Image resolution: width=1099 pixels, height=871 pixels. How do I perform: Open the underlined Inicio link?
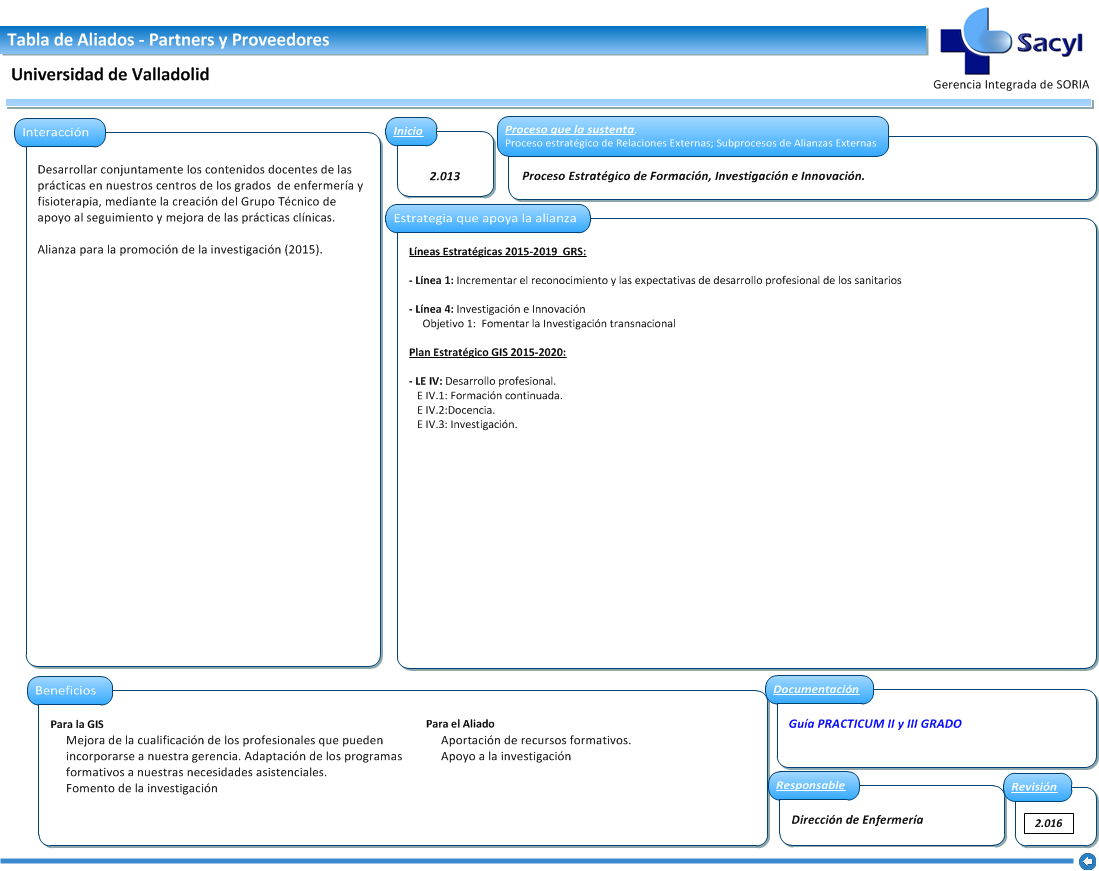click(408, 131)
